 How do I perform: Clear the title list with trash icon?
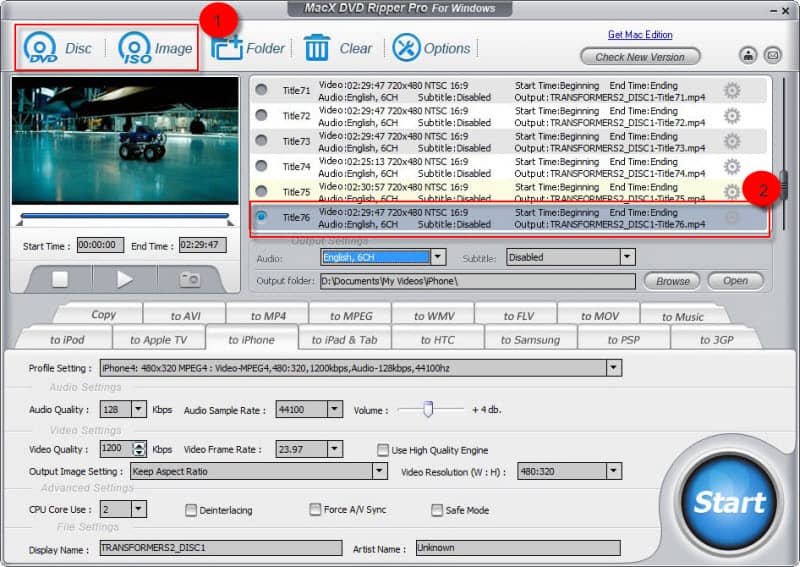(x=317, y=48)
